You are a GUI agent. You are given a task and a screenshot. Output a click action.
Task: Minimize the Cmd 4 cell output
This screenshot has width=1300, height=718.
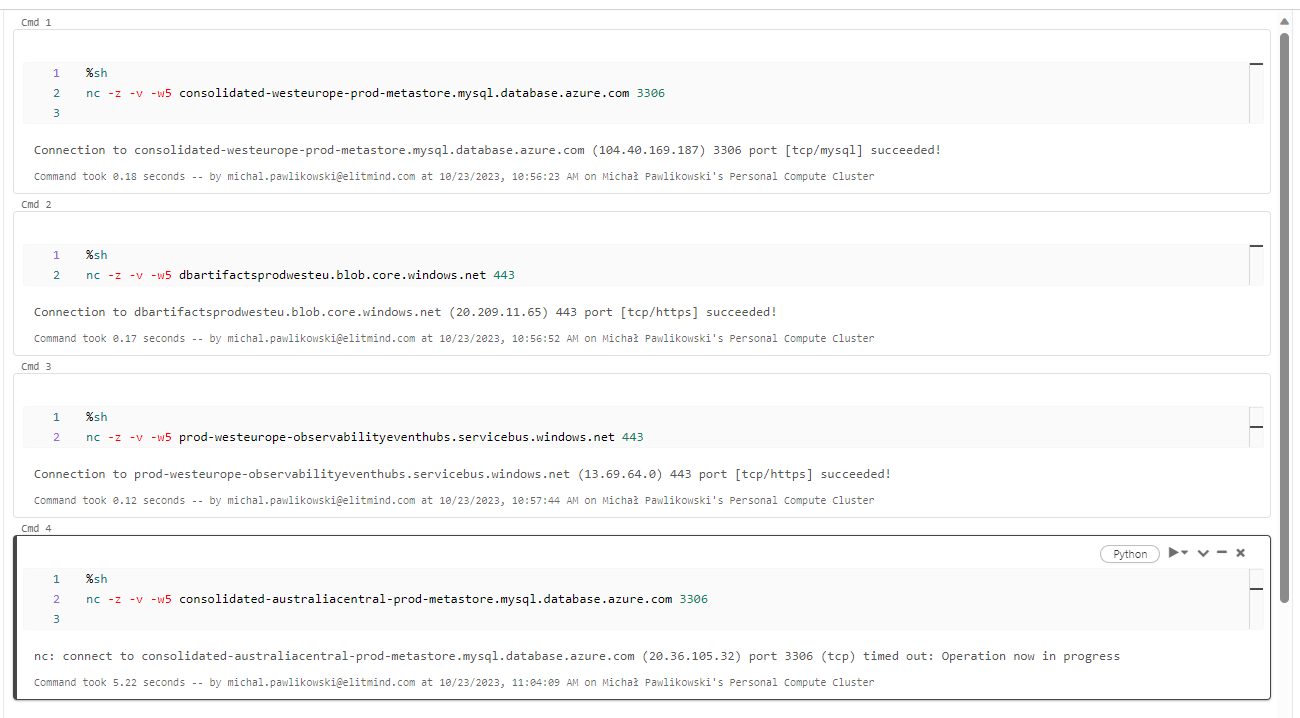1221,553
